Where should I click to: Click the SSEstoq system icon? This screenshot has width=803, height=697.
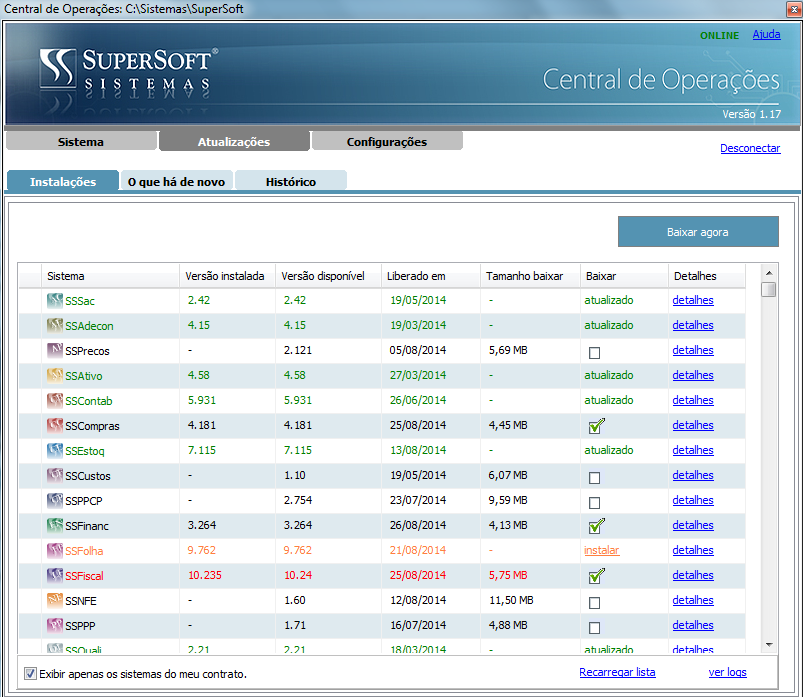coord(55,451)
